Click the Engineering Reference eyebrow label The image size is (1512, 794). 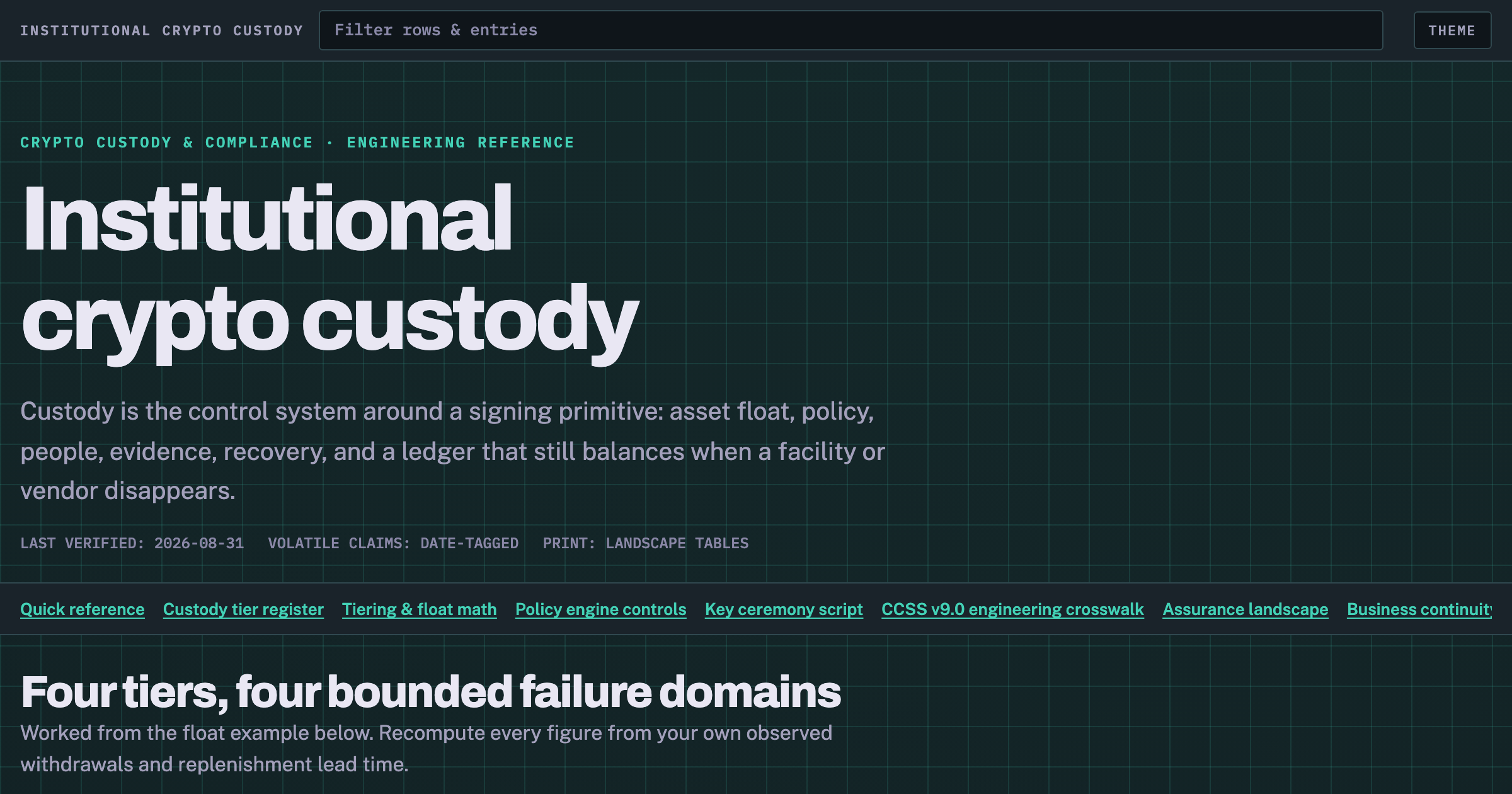(x=461, y=142)
